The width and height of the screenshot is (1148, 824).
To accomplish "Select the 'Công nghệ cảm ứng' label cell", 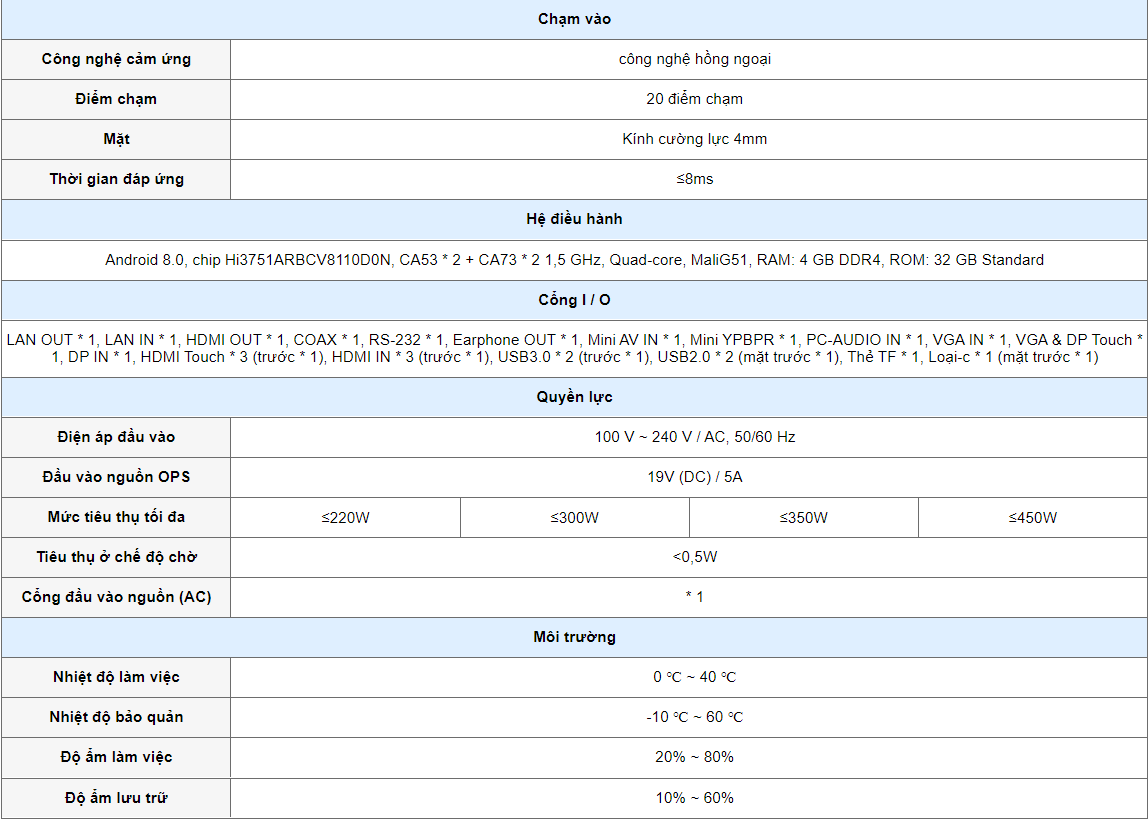I will tap(116, 59).
